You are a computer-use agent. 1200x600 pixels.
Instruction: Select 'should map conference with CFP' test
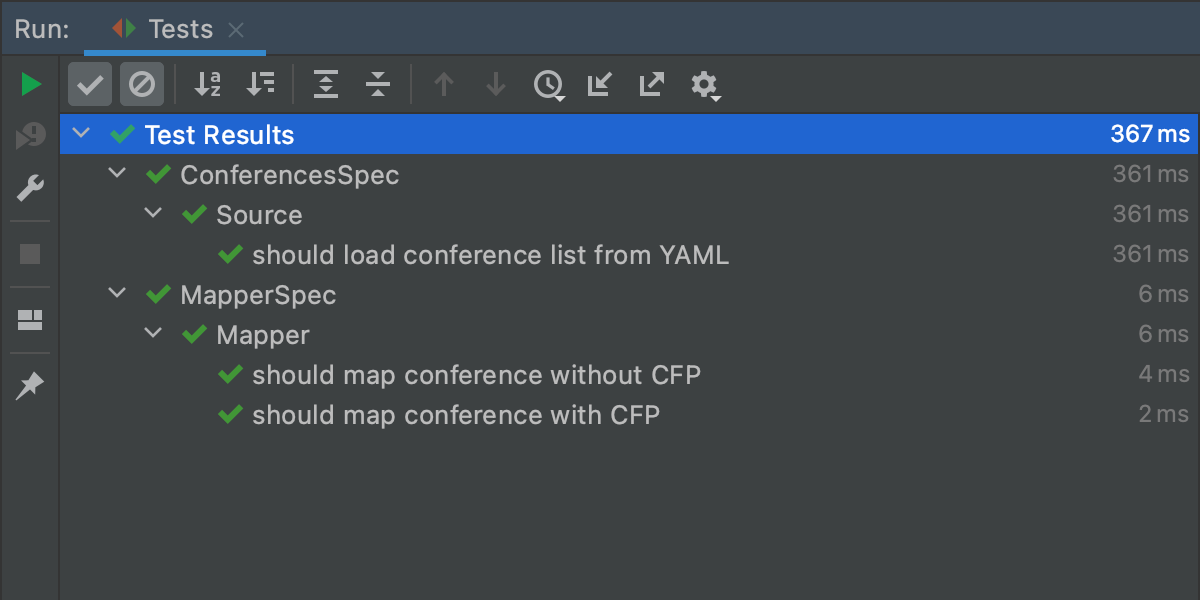click(x=455, y=415)
